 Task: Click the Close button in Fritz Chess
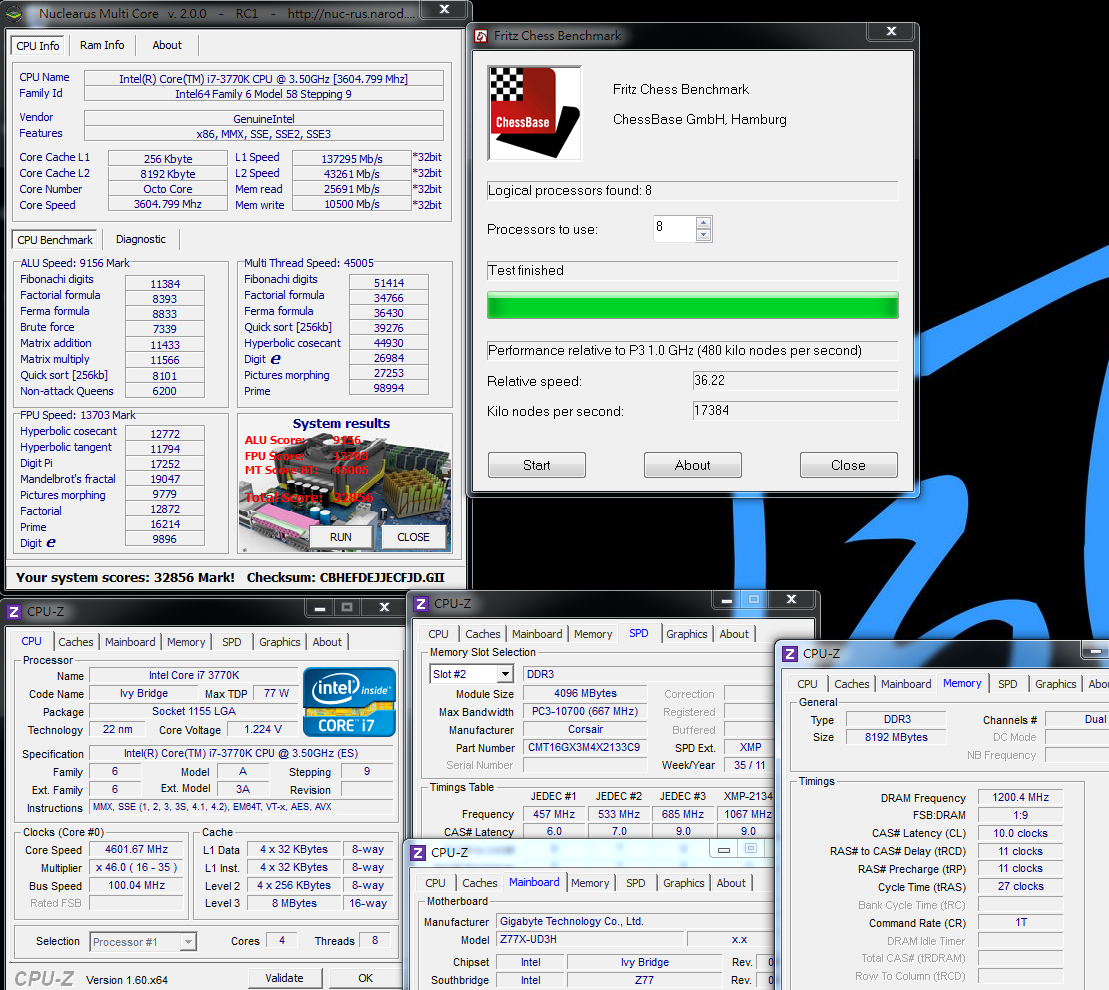click(849, 465)
